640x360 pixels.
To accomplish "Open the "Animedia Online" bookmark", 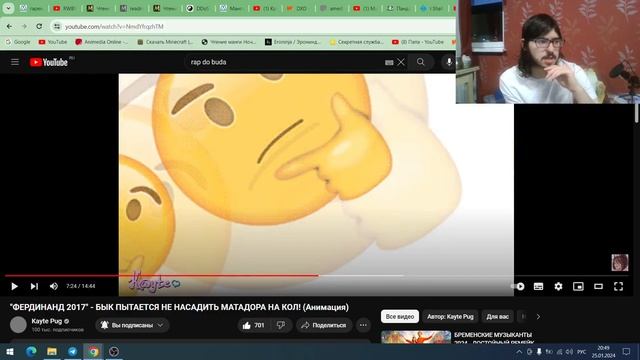I will pos(102,42).
